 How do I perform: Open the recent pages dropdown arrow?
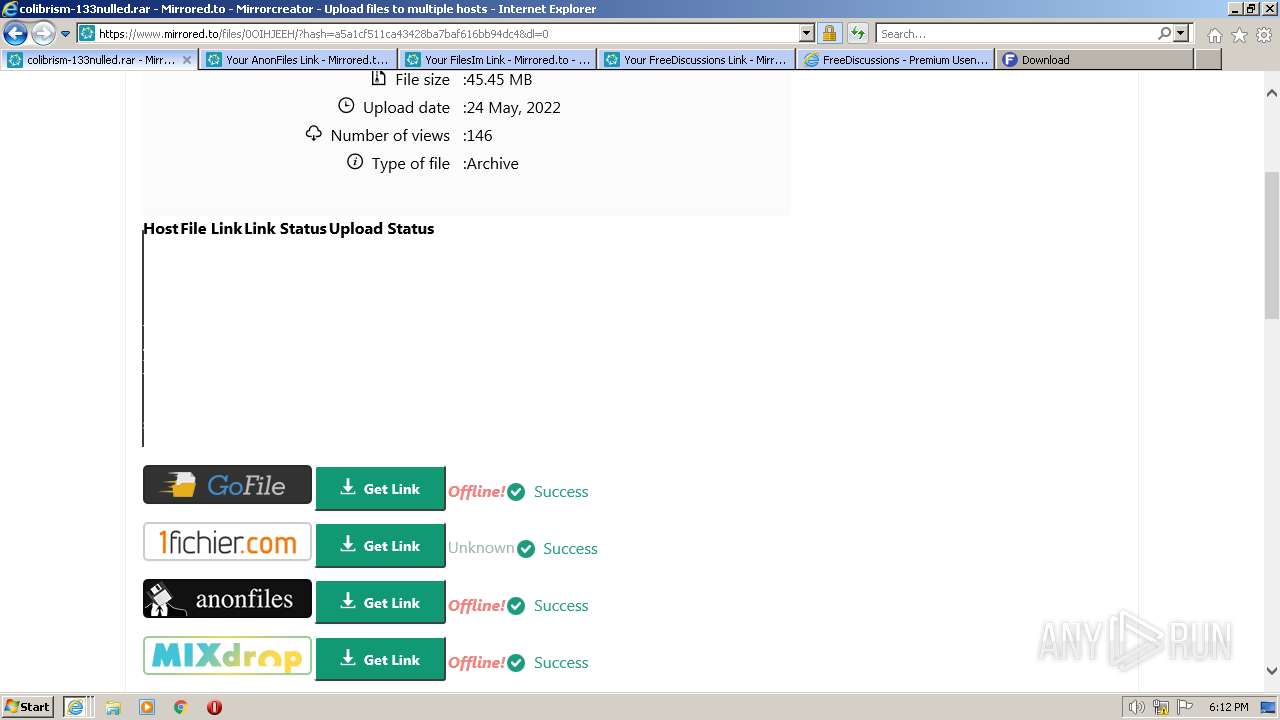(x=65, y=34)
